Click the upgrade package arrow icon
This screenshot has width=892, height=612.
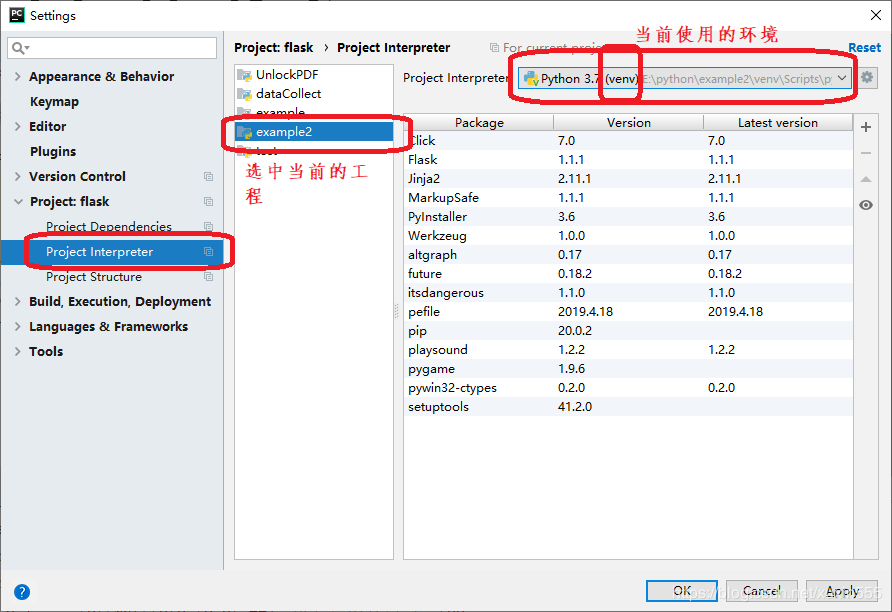pos(866,179)
